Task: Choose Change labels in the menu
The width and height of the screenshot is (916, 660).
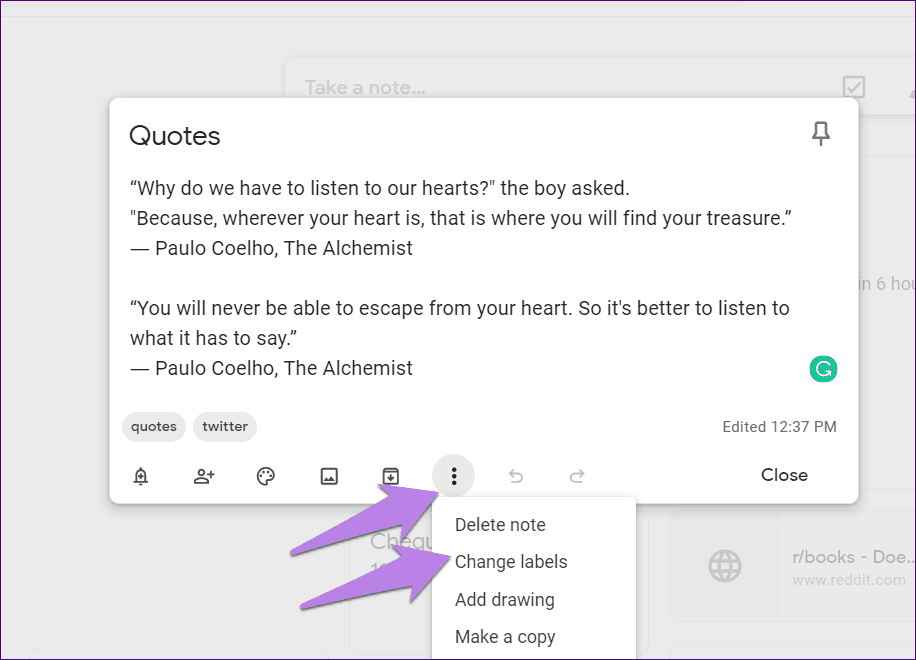Action: click(510, 562)
